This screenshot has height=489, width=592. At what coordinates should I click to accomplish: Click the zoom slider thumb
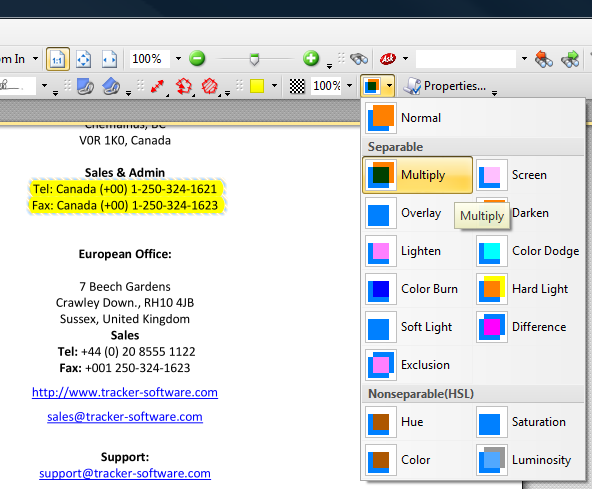click(254, 59)
